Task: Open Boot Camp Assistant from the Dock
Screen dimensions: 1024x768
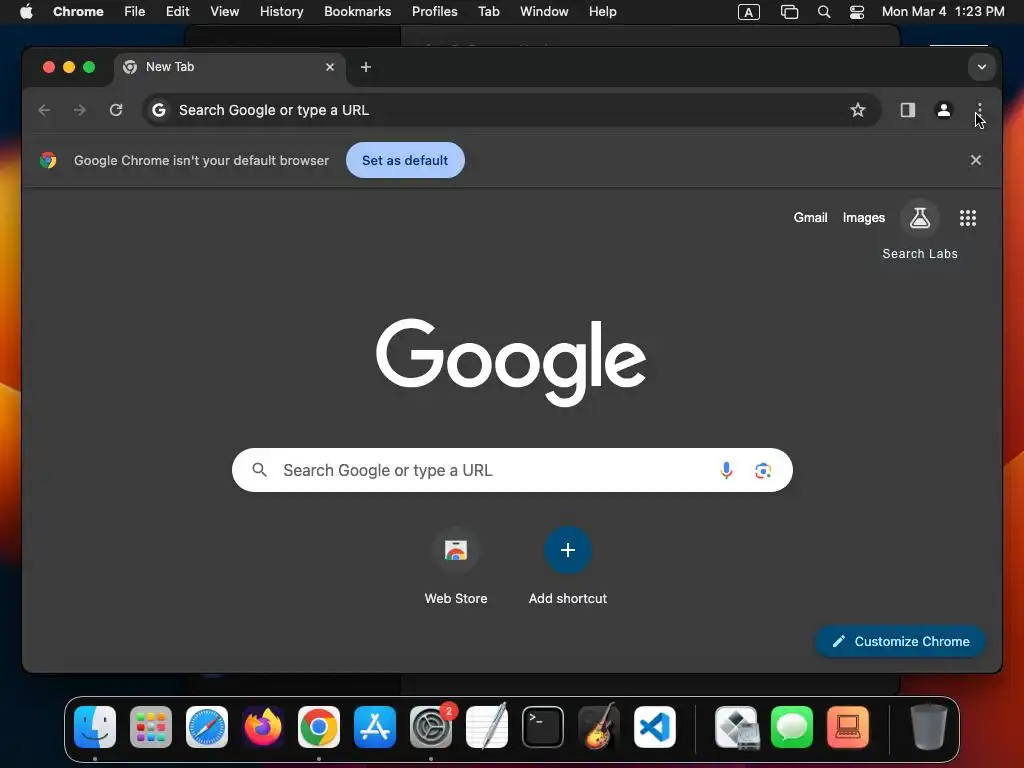Action: coord(736,727)
